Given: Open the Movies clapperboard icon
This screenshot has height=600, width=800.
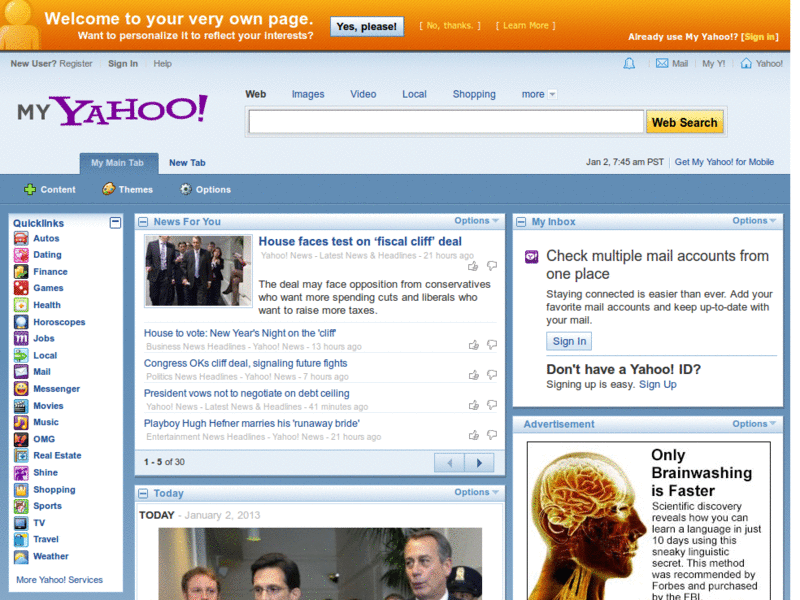Looking at the screenshot, I should 21,406.
